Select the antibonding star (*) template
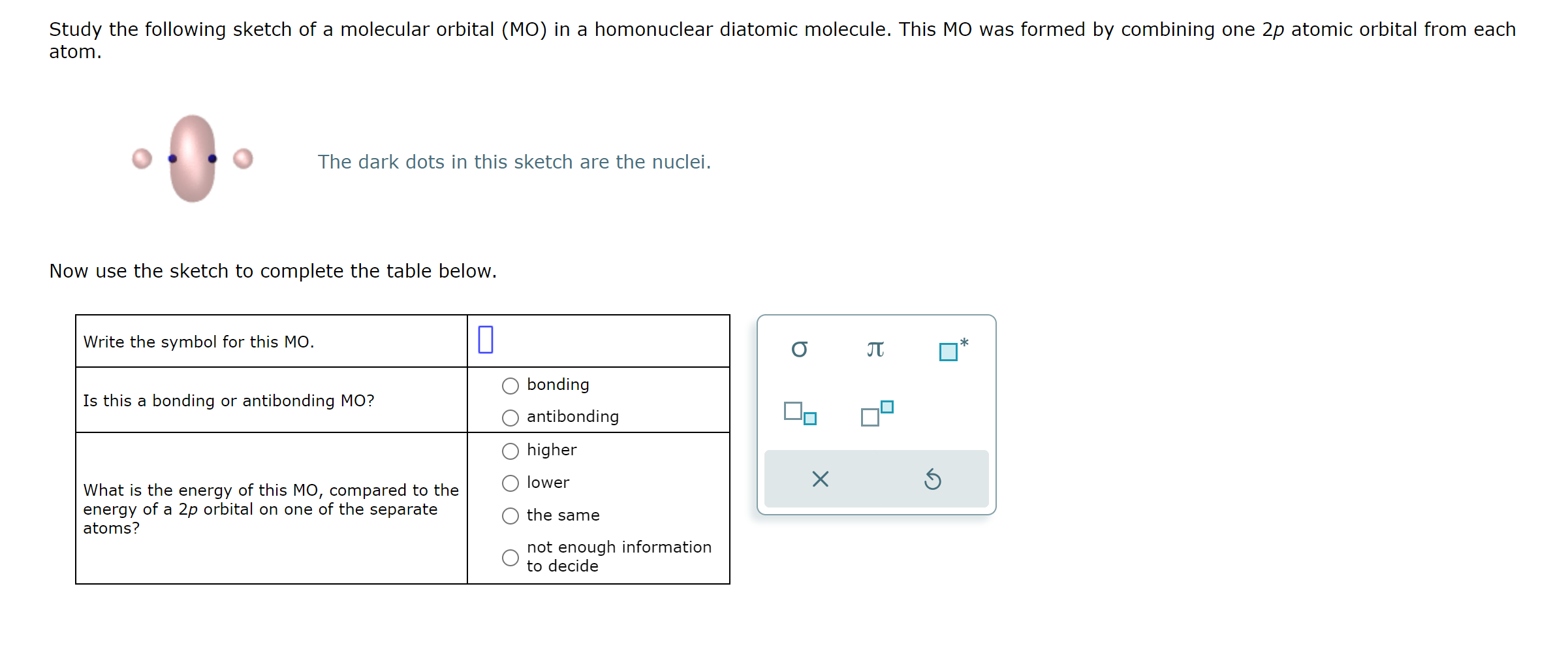The image size is (1568, 661). pyautogui.click(x=950, y=350)
